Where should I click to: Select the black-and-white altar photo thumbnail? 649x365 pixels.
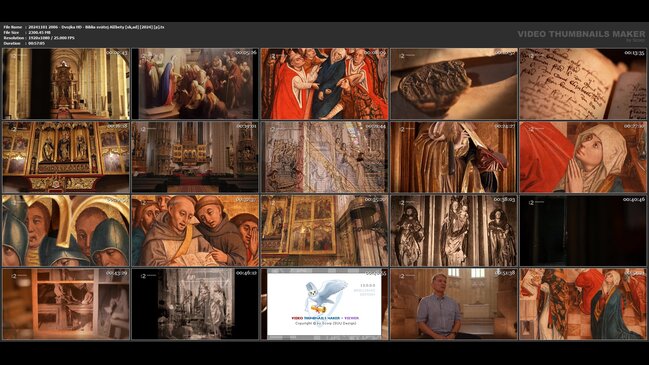click(195, 304)
